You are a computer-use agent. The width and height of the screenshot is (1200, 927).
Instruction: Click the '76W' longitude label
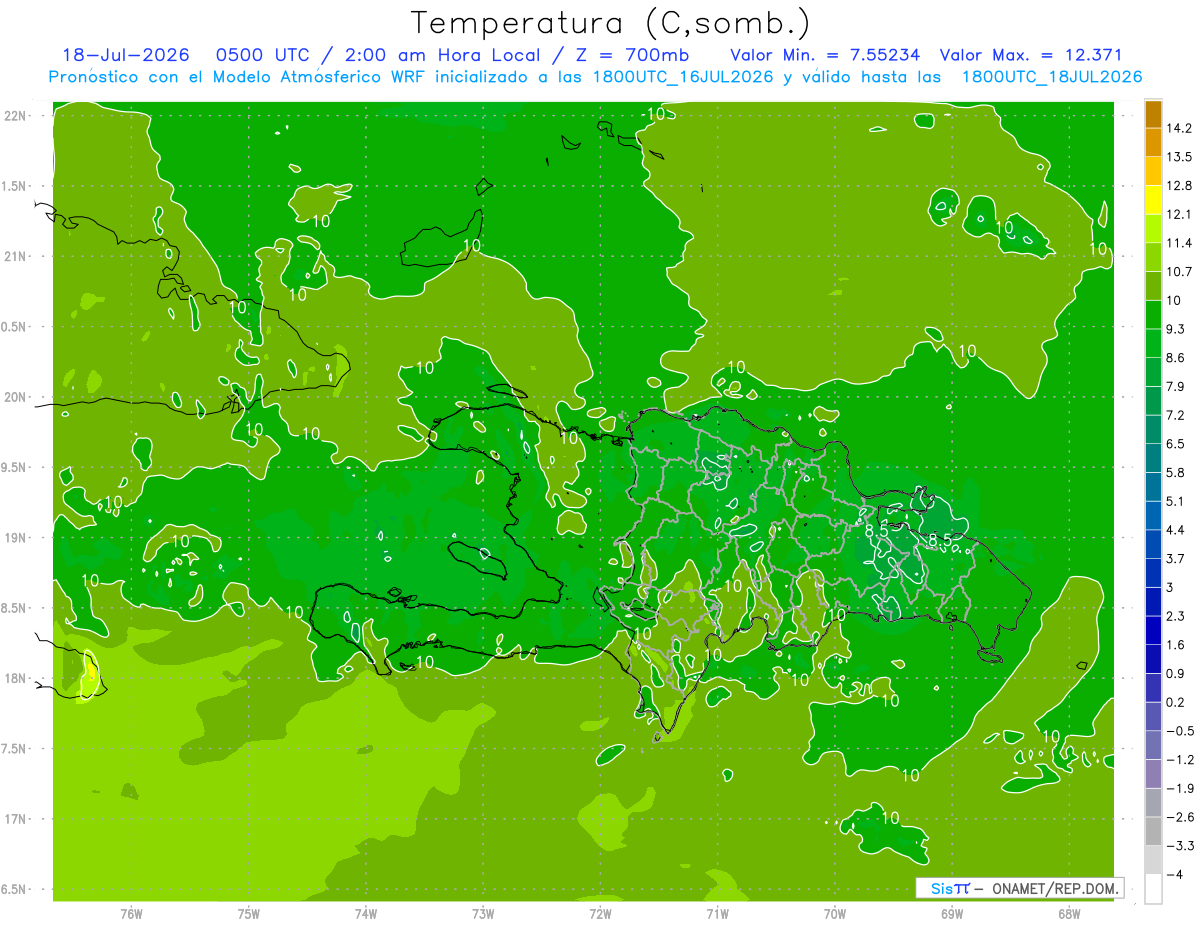pos(131,914)
